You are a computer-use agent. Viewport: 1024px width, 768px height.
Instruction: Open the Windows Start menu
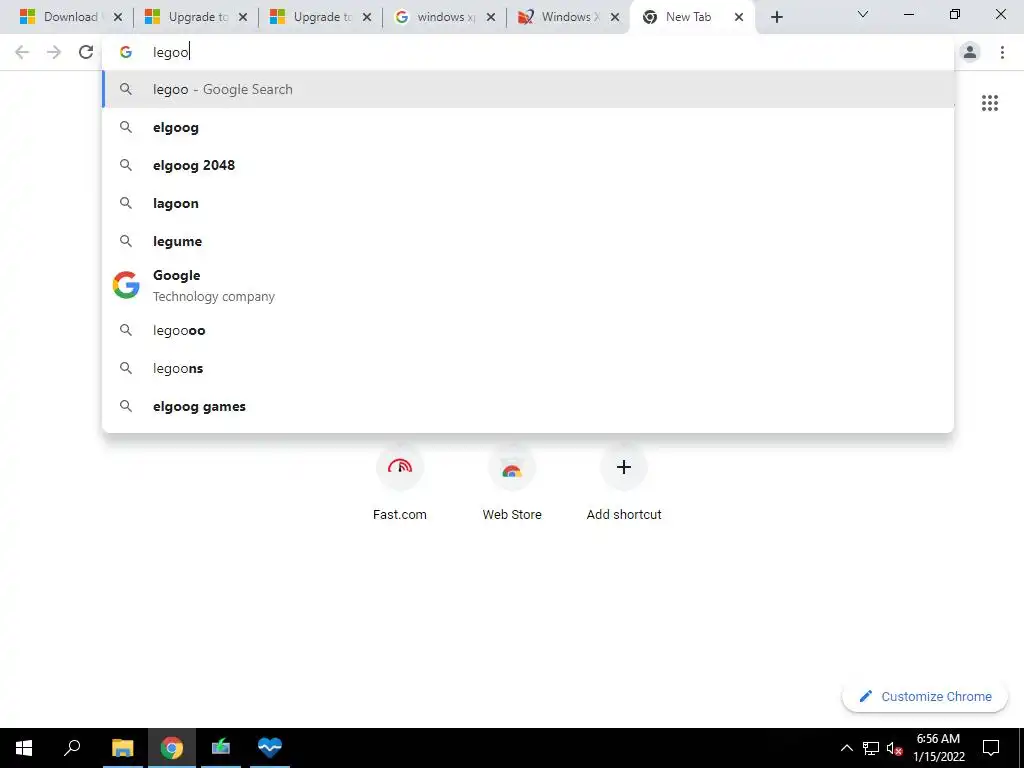tap(24, 748)
